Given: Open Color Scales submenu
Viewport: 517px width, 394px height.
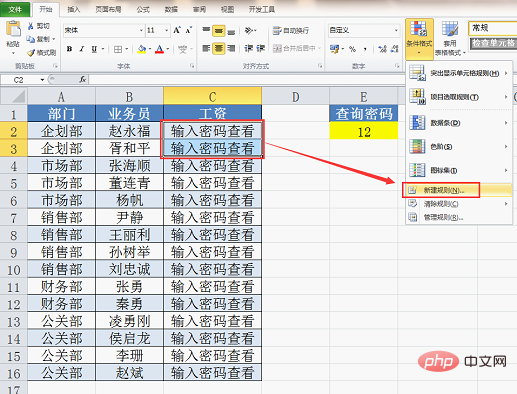Looking at the screenshot, I should [459, 147].
